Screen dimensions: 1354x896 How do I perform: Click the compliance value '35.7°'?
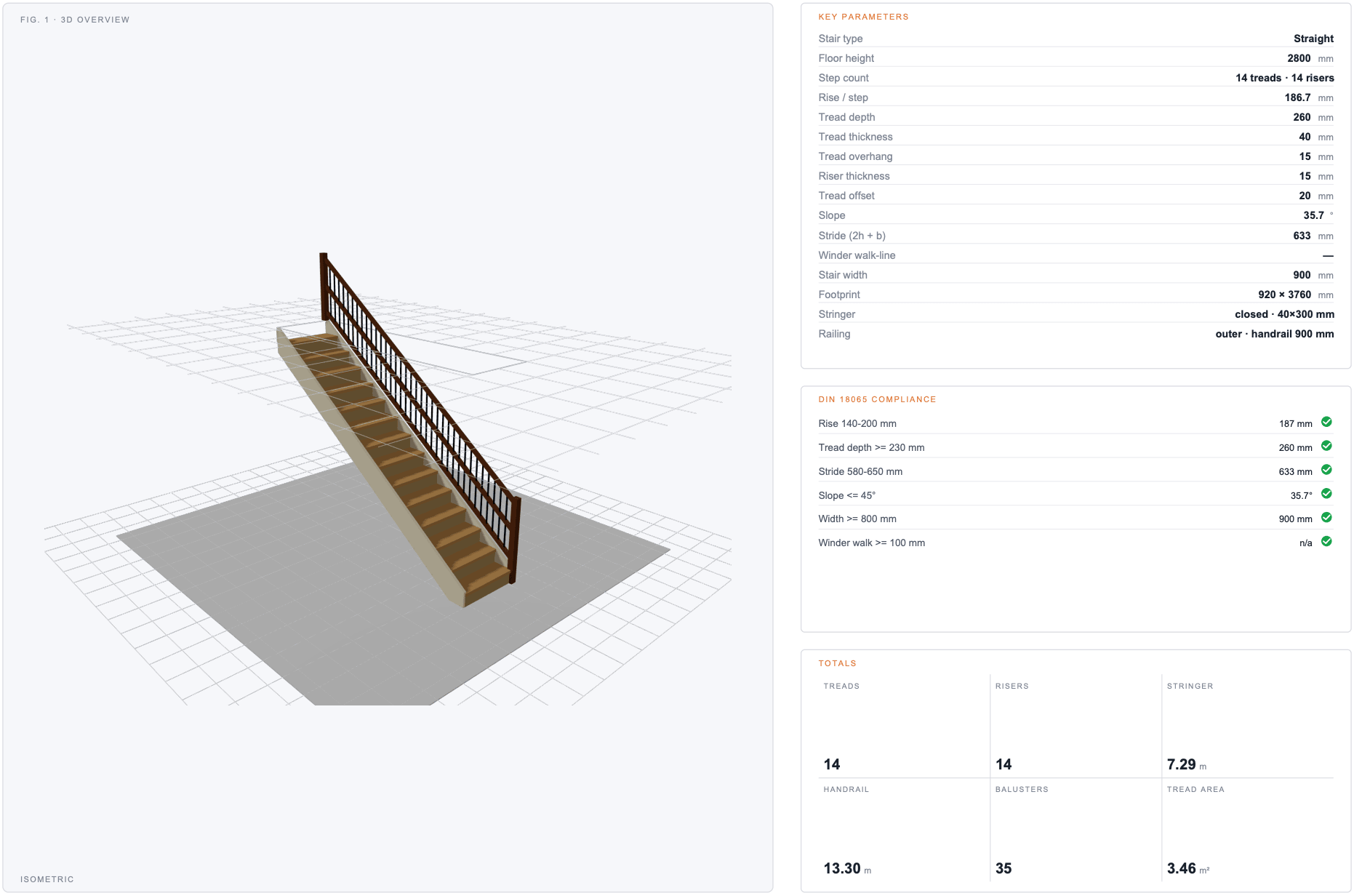tap(1301, 495)
